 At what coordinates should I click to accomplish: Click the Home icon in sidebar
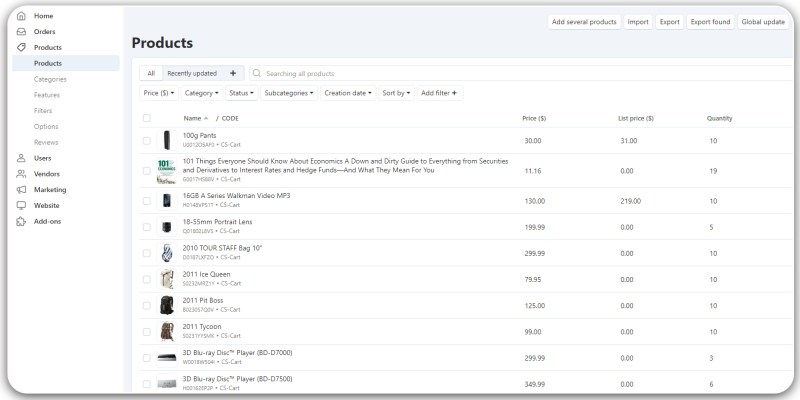(22, 16)
